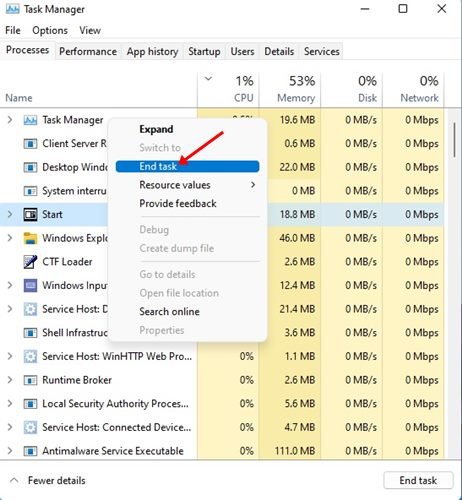Screen dimensions: 462x500
Task: Select the Service Host WinHTTP gear icon
Action: point(30,356)
